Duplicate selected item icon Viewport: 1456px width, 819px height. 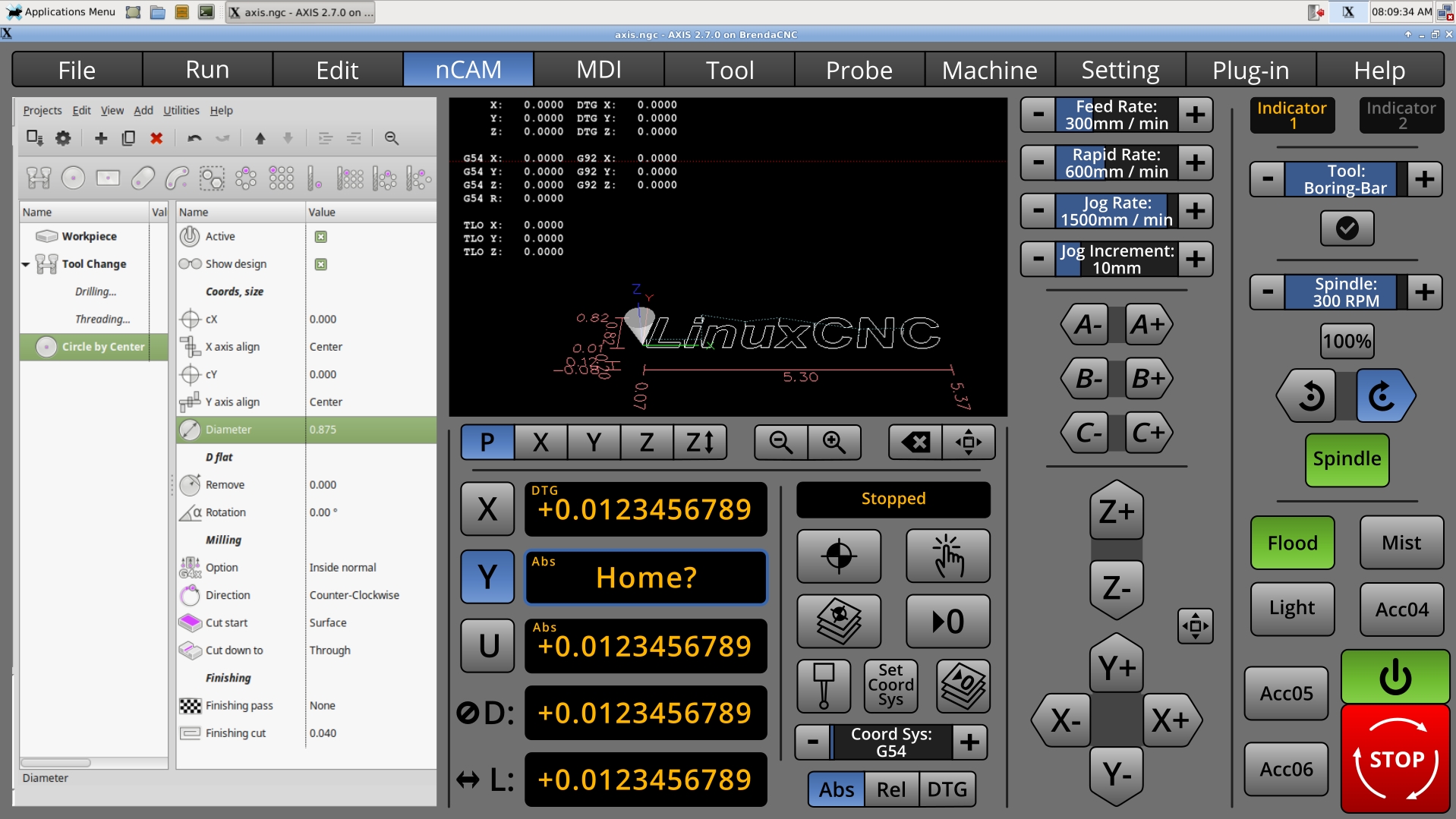(x=128, y=138)
